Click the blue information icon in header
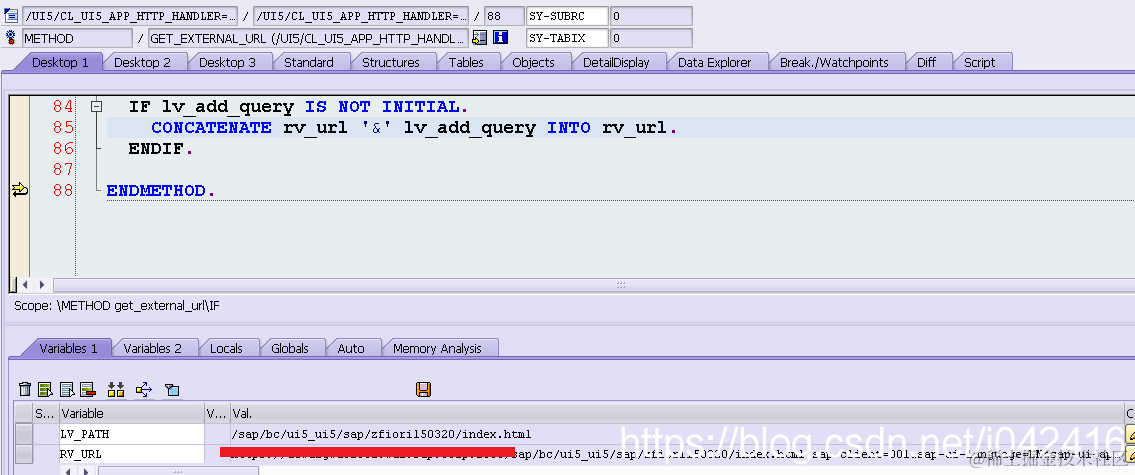 coord(500,38)
